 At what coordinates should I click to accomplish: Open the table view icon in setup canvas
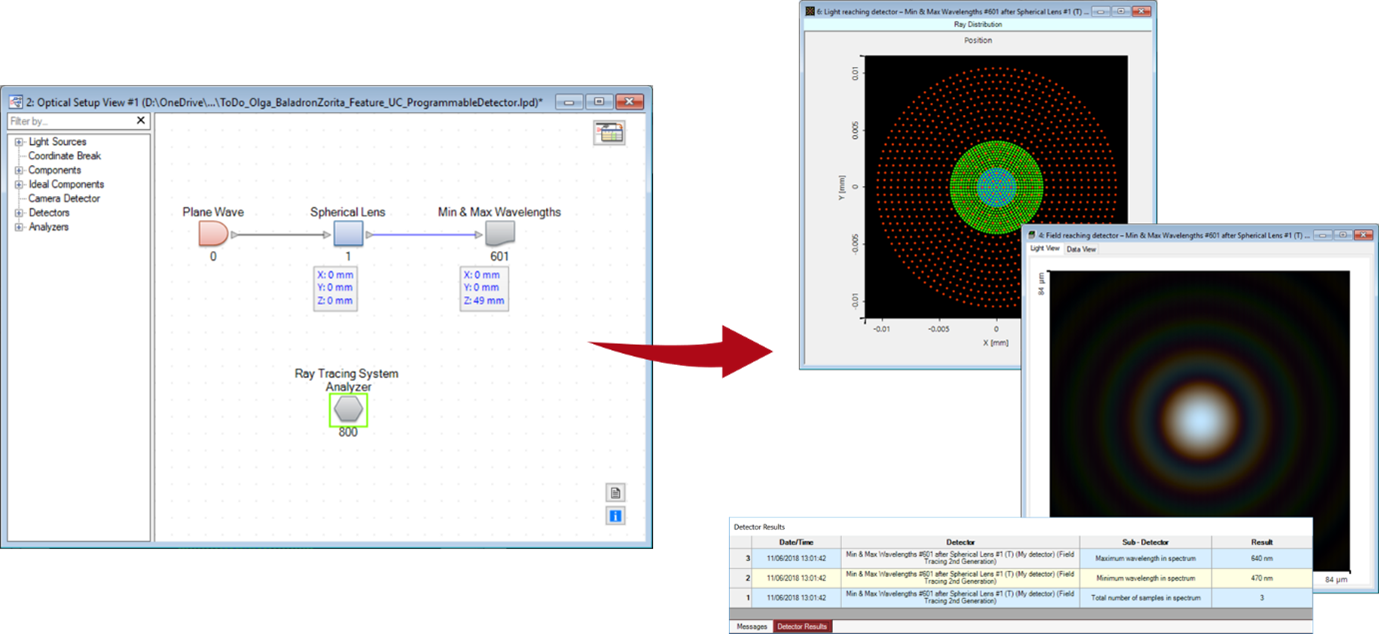[x=608, y=133]
